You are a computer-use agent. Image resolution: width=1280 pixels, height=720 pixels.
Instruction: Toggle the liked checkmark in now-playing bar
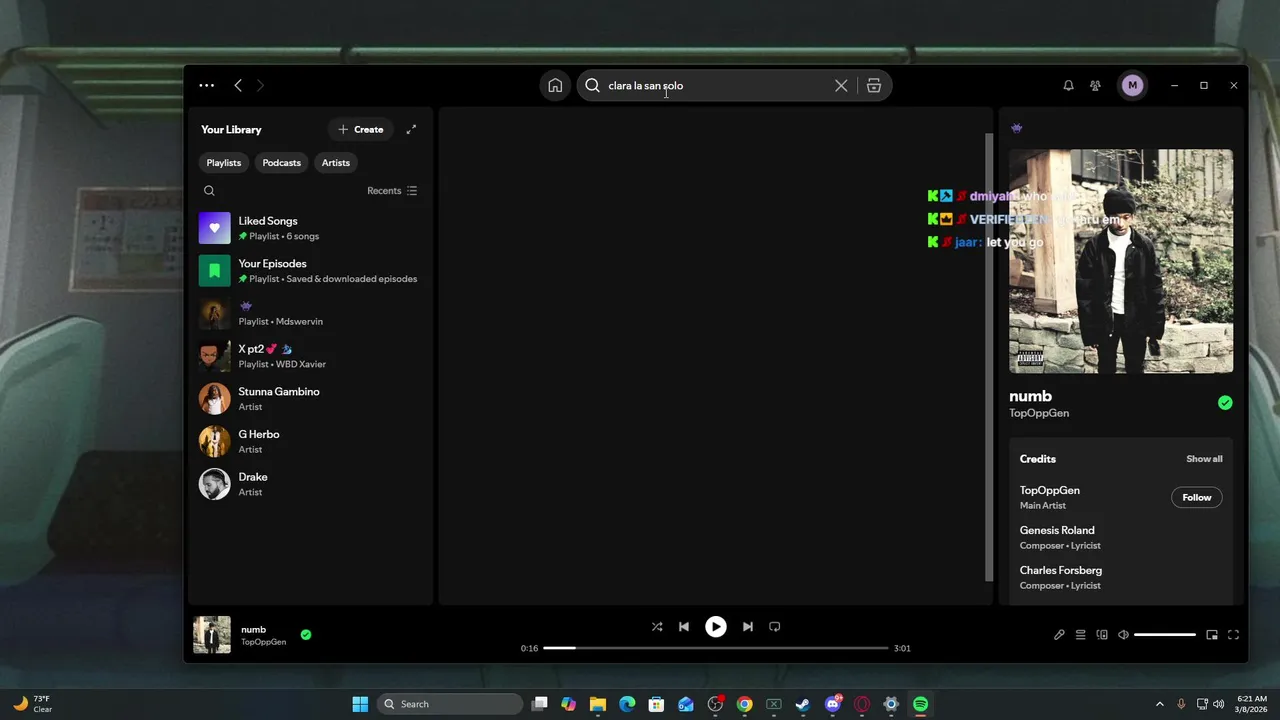tap(306, 634)
